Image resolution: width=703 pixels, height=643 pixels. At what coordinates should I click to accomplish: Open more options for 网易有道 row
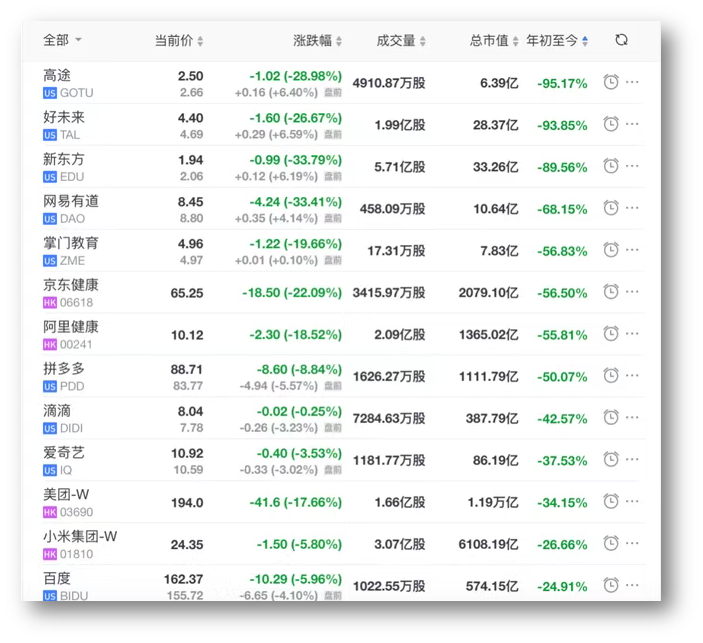(x=632, y=208)
